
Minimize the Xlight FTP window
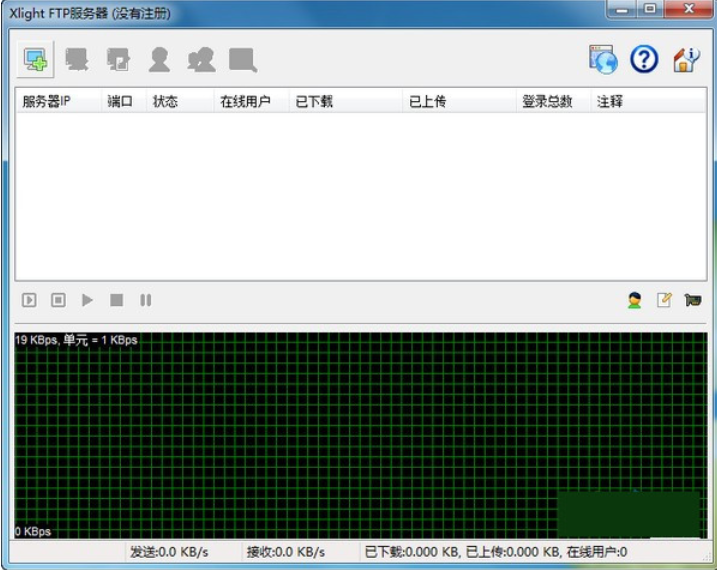pos(622,9)
